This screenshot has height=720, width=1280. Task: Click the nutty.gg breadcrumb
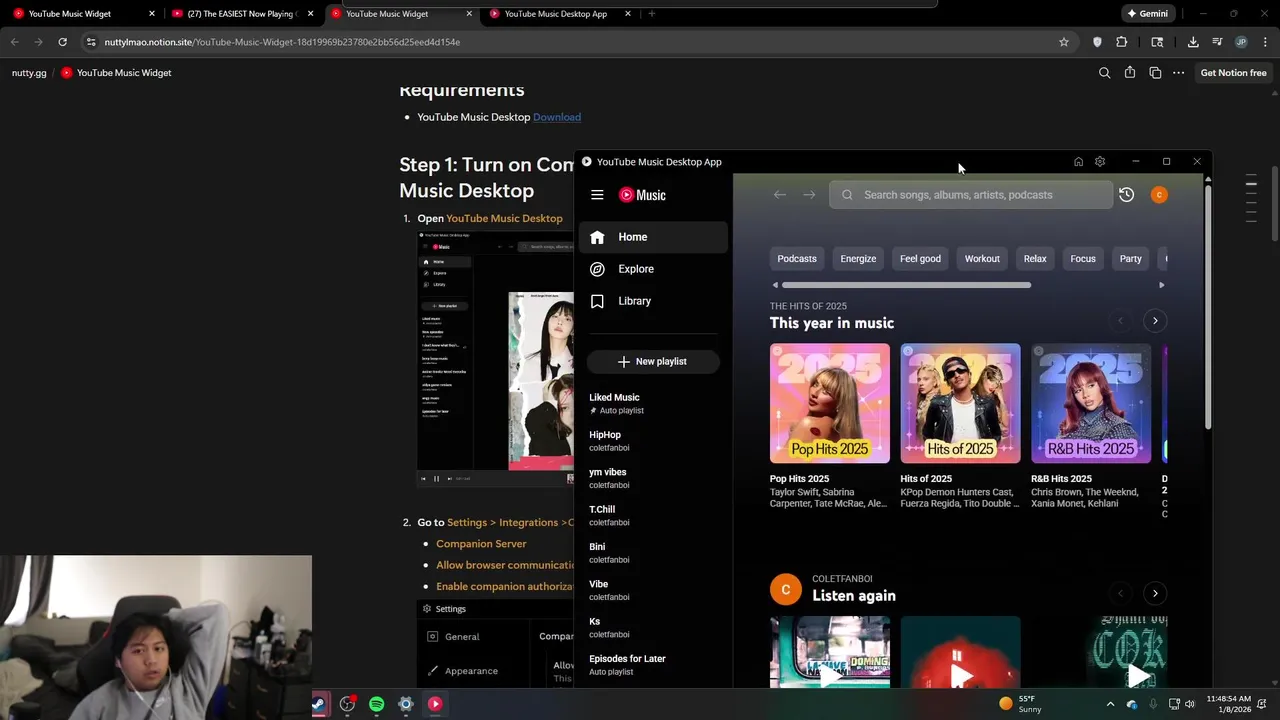[29, 73]
